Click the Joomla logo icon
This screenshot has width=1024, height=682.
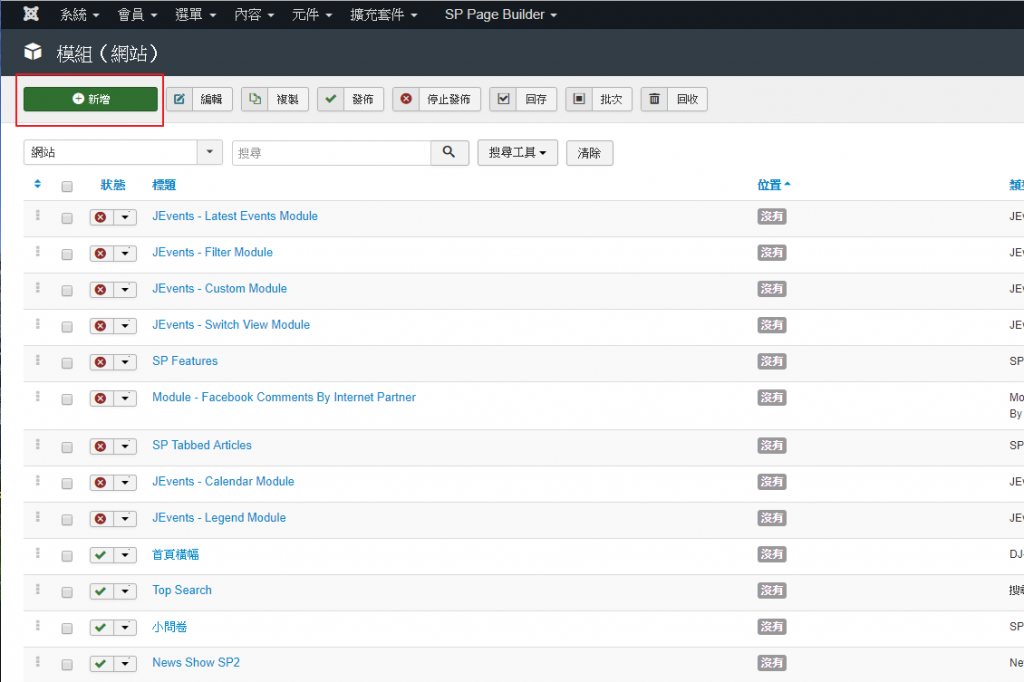tap(31, 15)
